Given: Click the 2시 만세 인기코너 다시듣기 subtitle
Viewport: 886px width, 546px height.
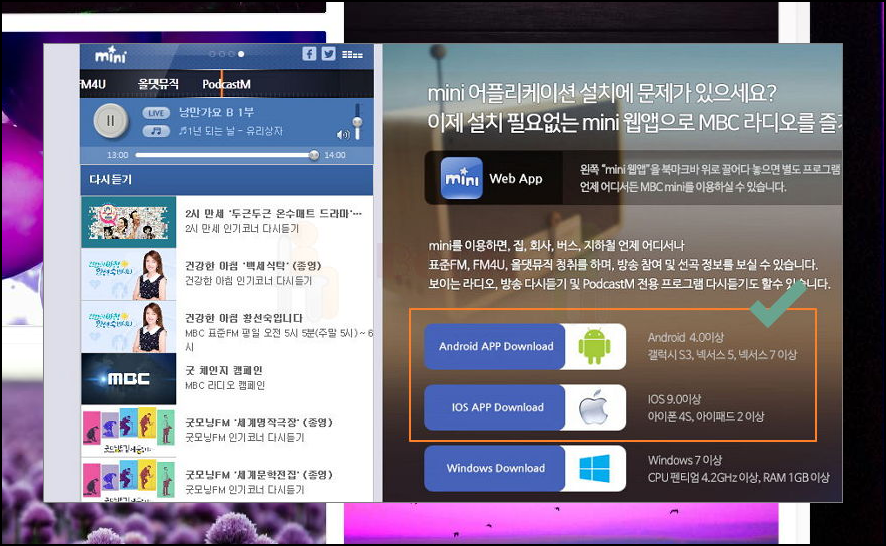Looking at the screenshot, I should pyautogui.click(x=242, y=229).
